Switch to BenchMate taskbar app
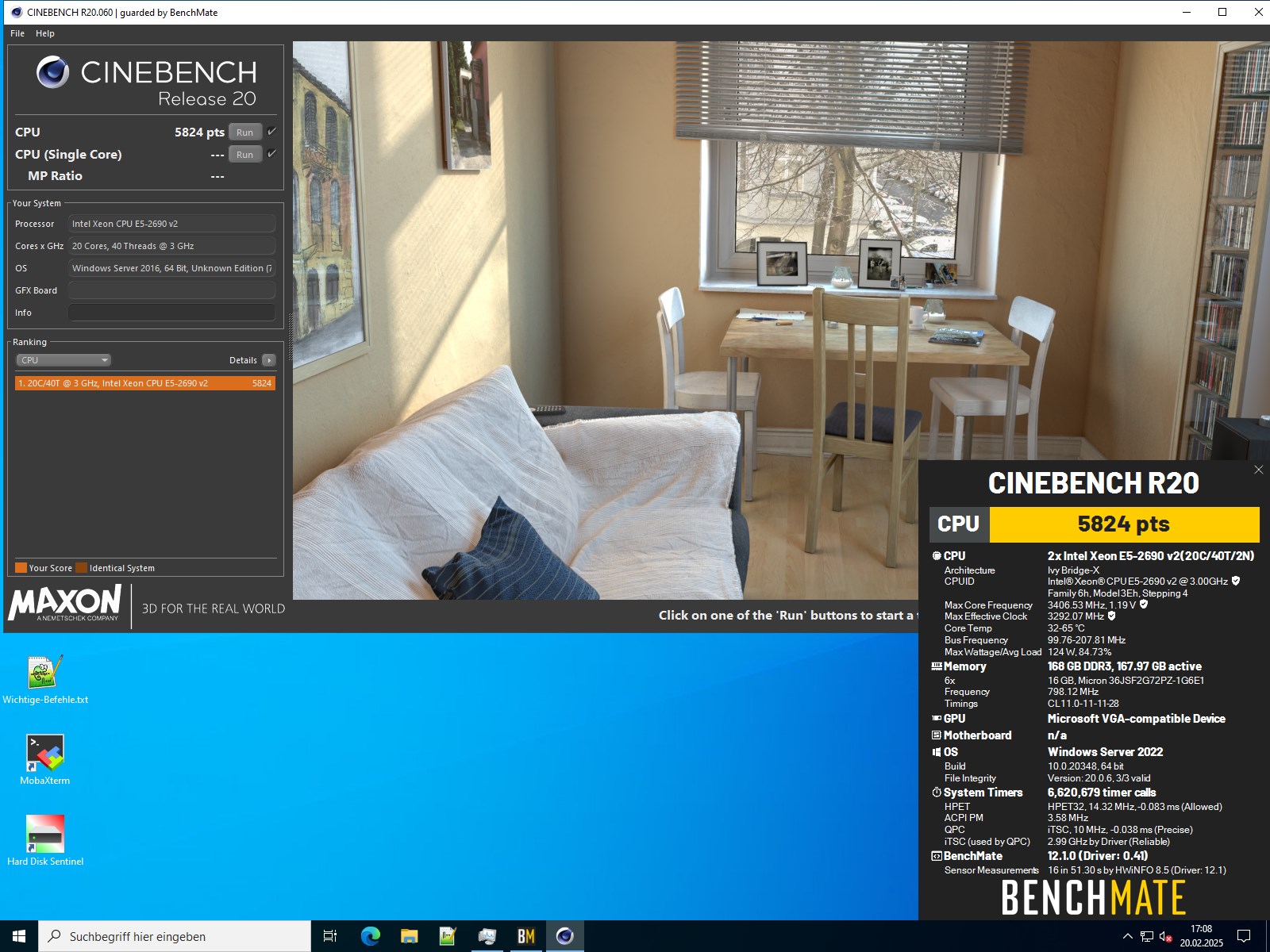 click(x=525, y=936)
